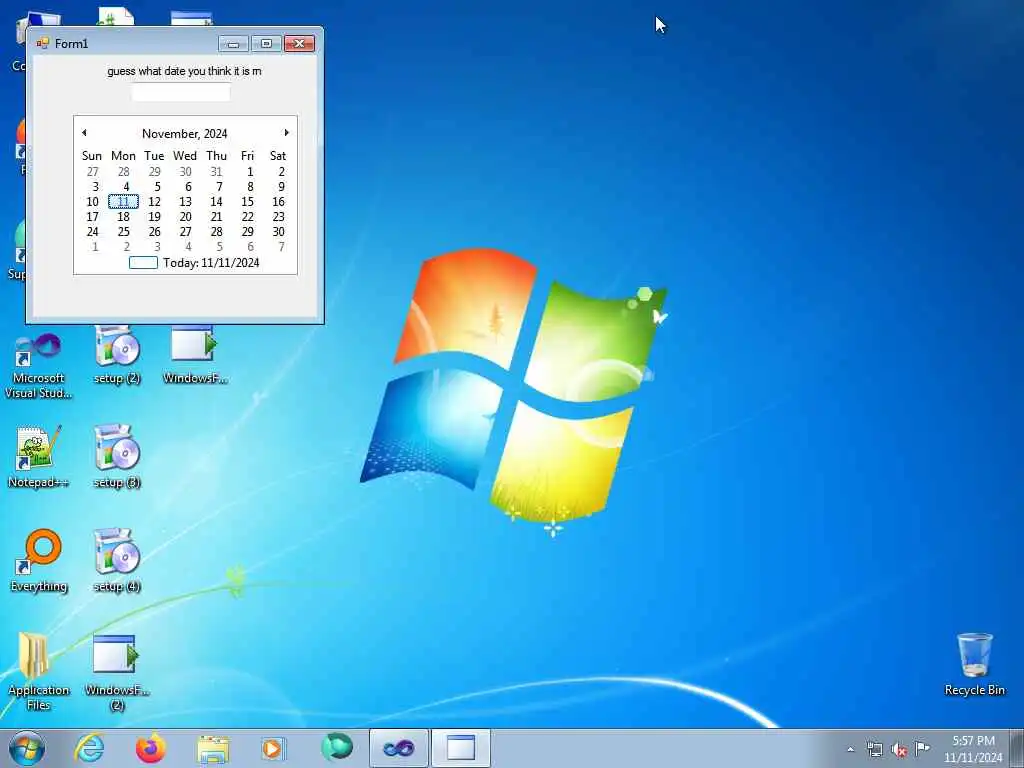The width and height of the screenshot is (1024, 768).
Task: Select the setup (4) installer icon
Action: (x=117, y=560)
